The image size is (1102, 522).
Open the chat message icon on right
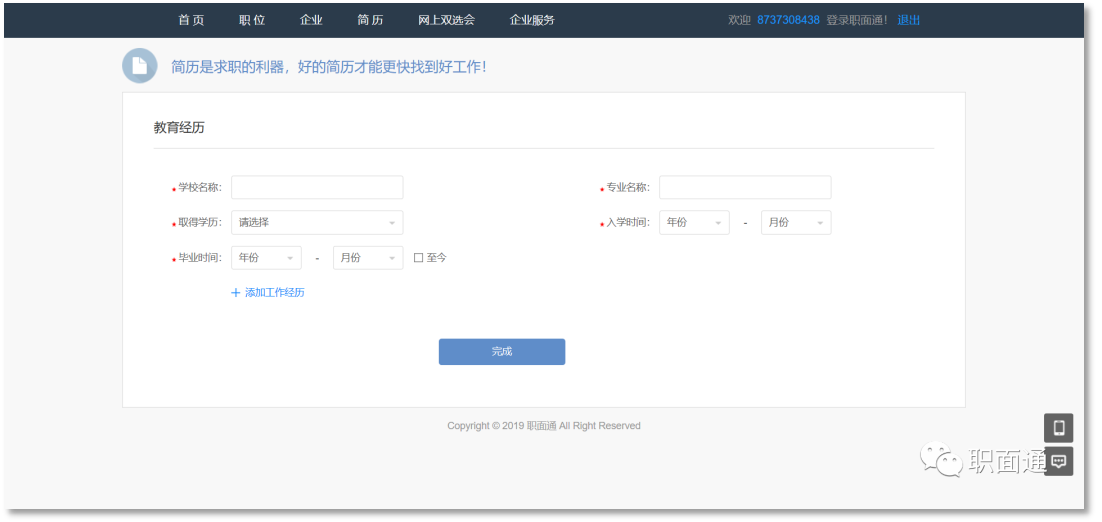(x=1058, y=461)
